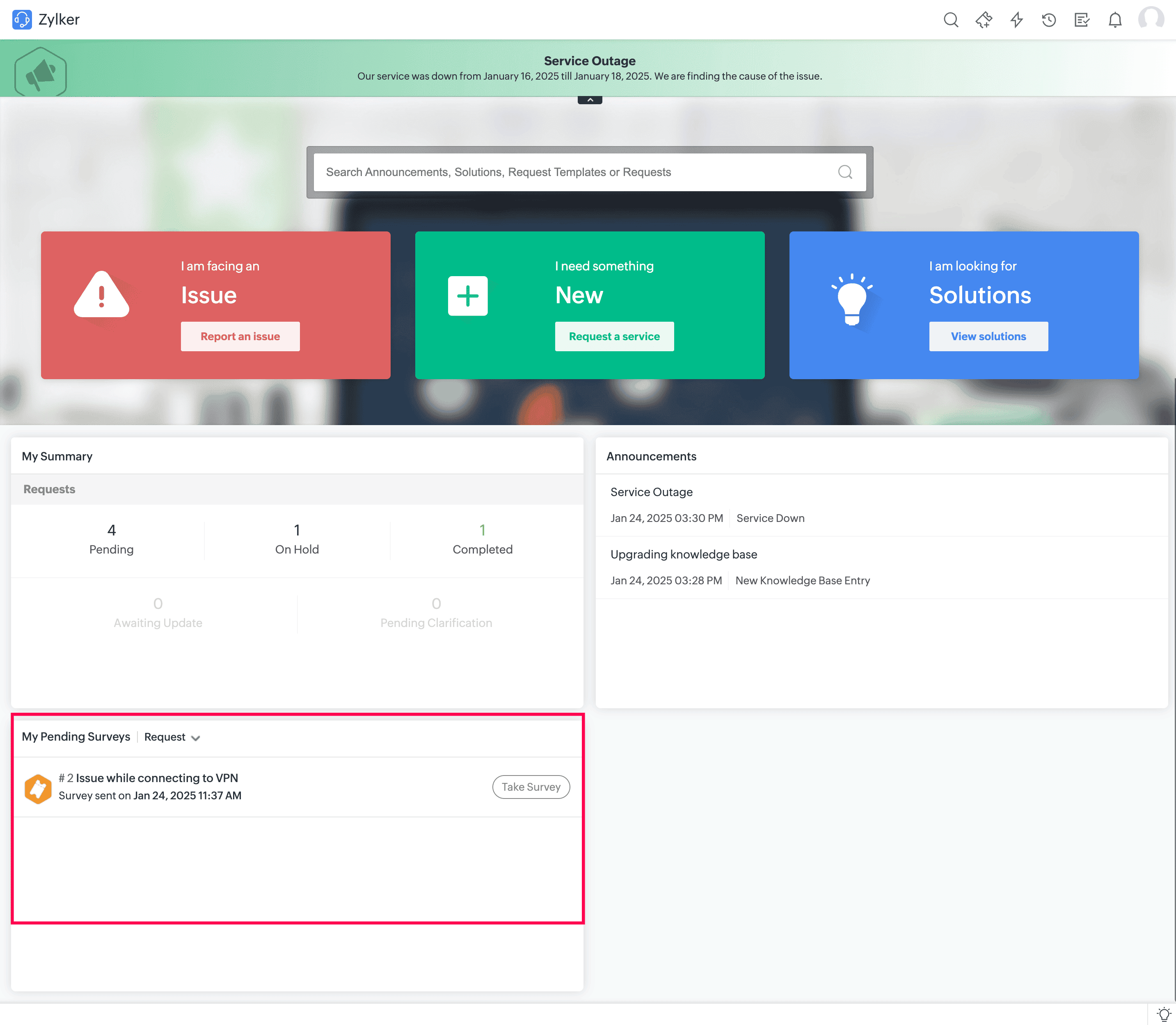1176x1025 pixels.
Task: Open the AI sparkle assistant icon
Action: coord(984,20)
